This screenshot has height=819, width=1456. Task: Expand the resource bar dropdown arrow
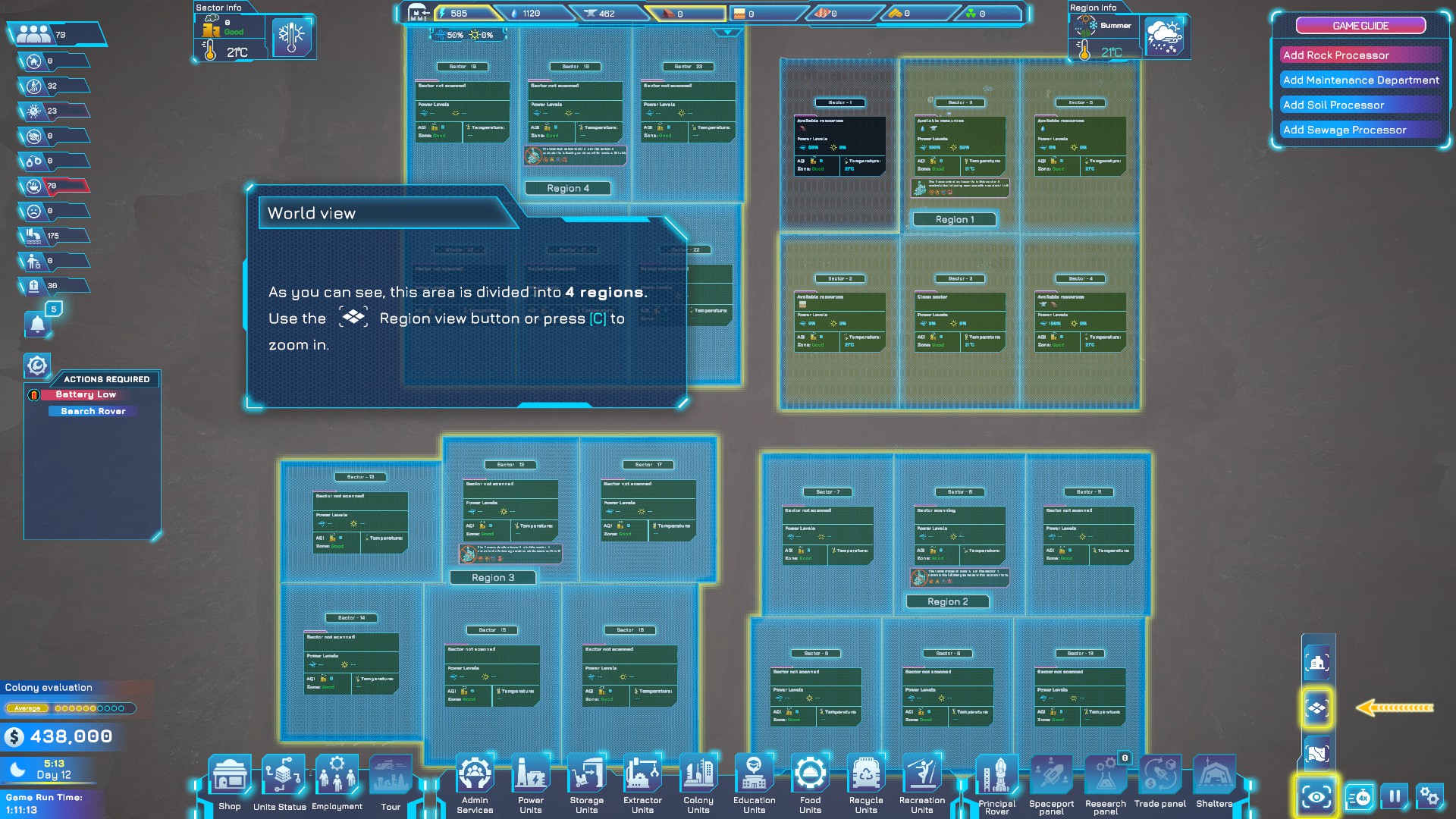pyautogui.click(x=727, y=33)
